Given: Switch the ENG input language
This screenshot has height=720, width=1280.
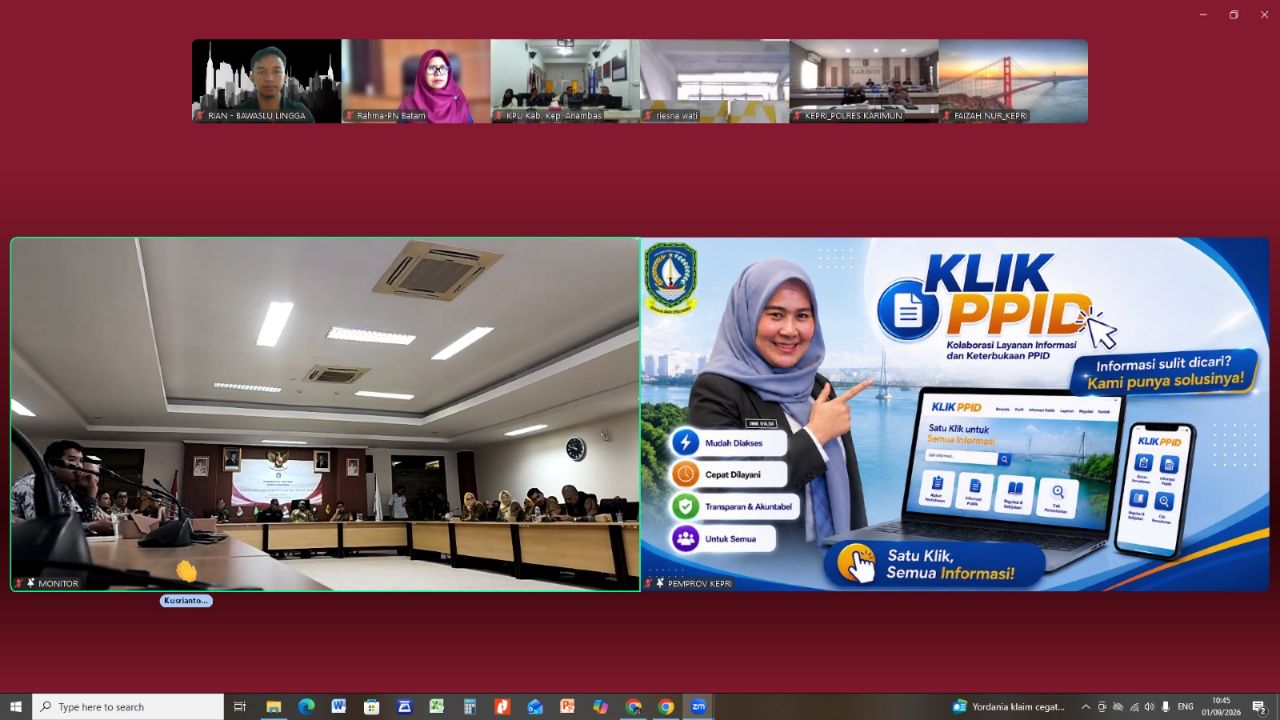Looking at the screenshot, I should pos(1186,707).
